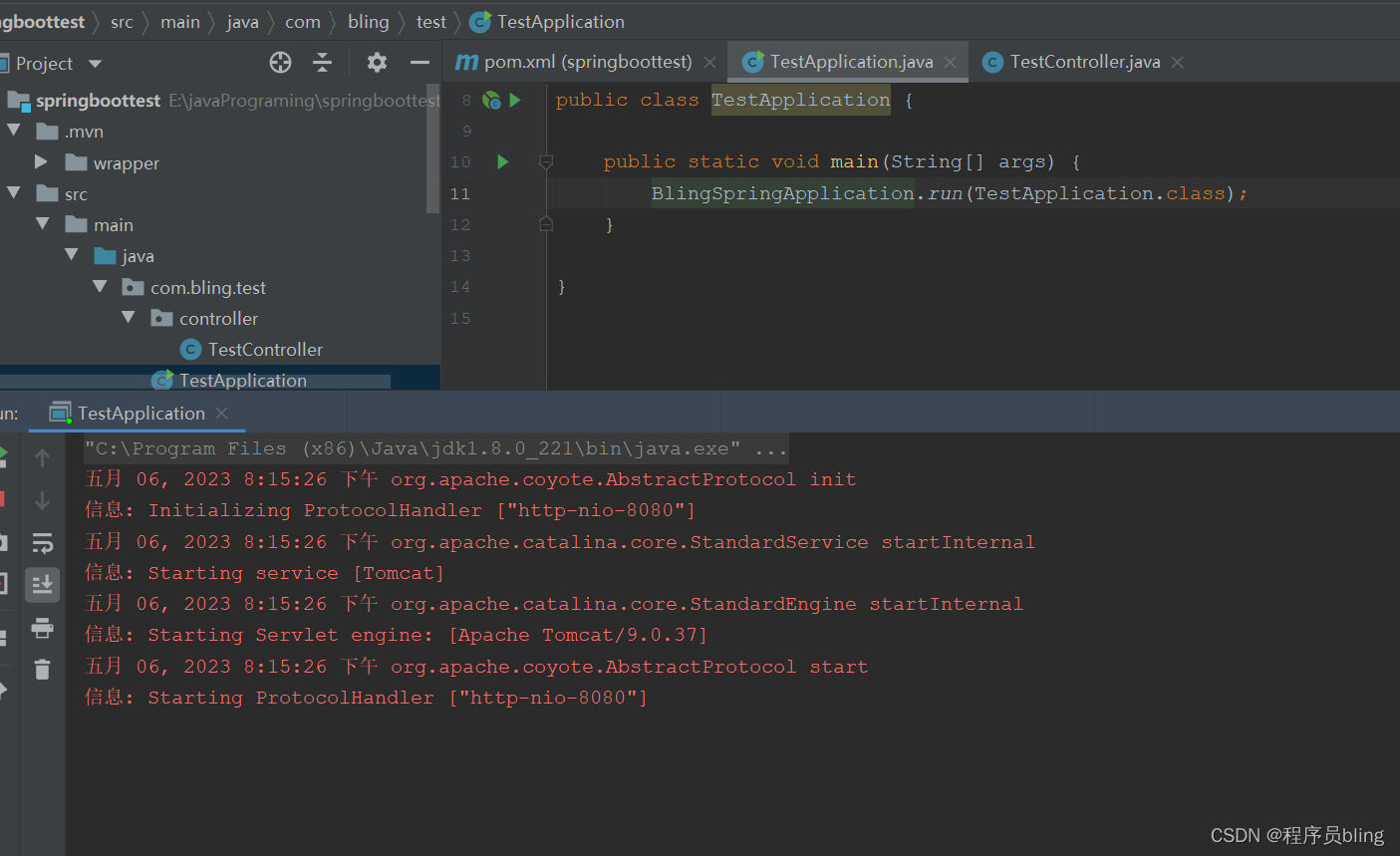Fold the main method at line 10

[x=546, y=161]
